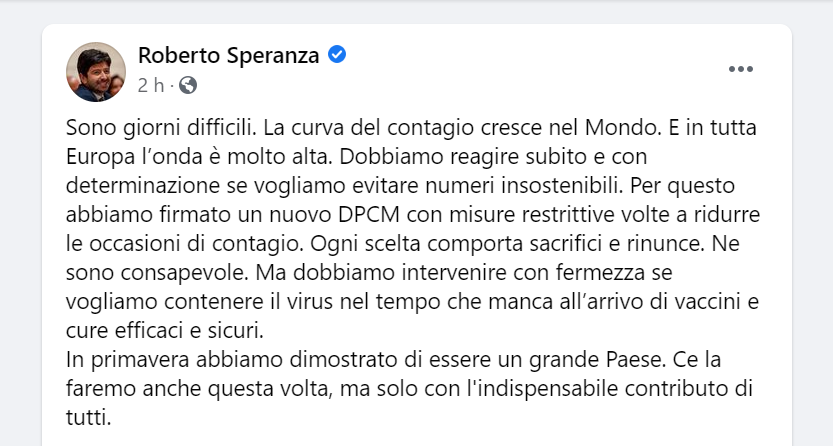The width and height of the screenshot is (833, 446).
Task: Click the globe public audience icon
Action: pos(188,85)
